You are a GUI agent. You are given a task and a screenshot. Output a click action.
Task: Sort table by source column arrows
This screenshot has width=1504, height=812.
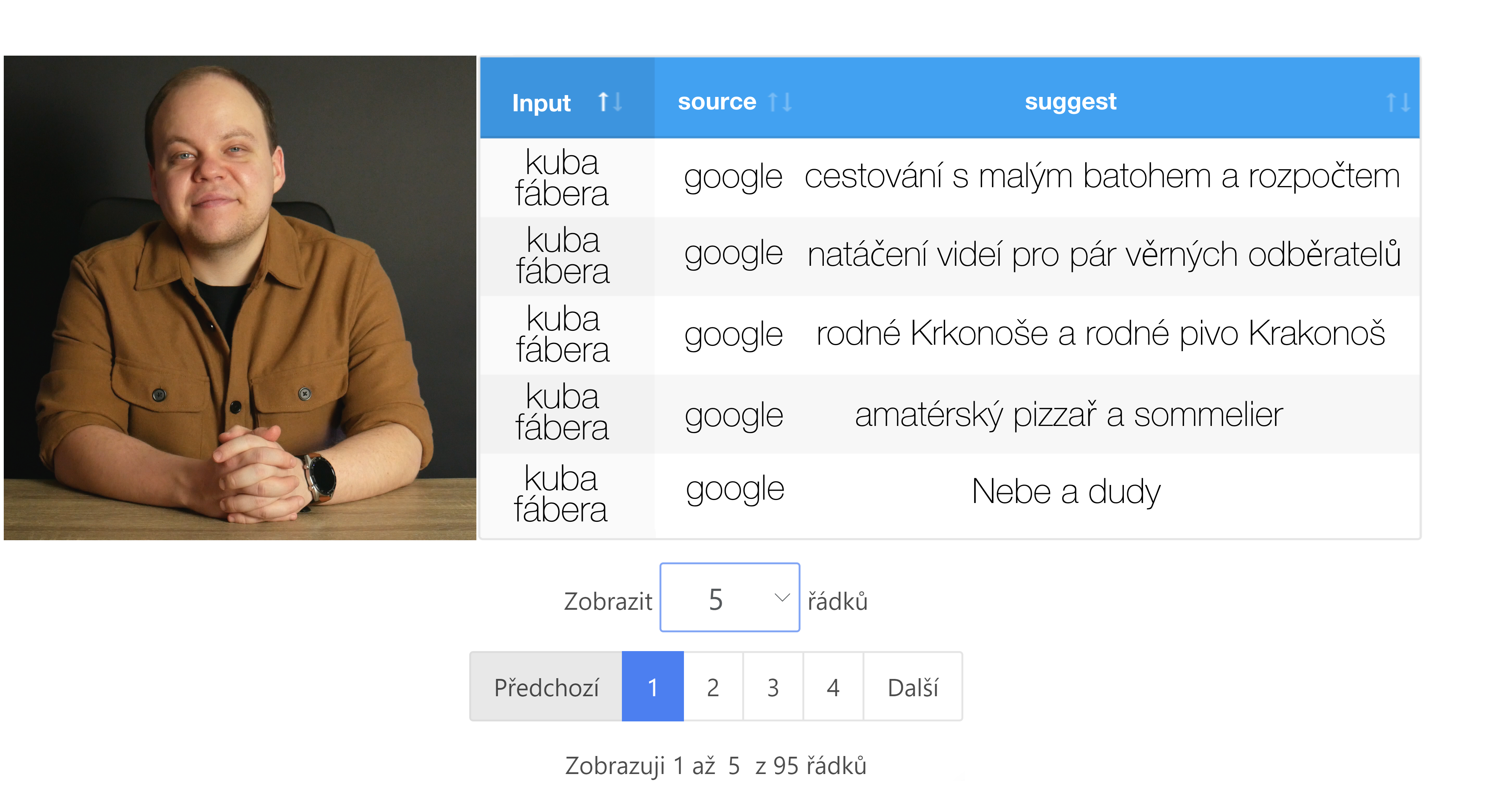pyautogui.click(x=781, y=102)
